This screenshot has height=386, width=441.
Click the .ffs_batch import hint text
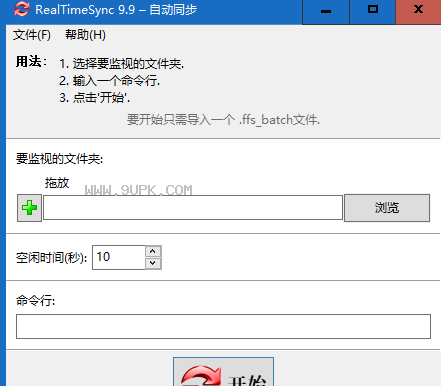click(x=223, y=119)
